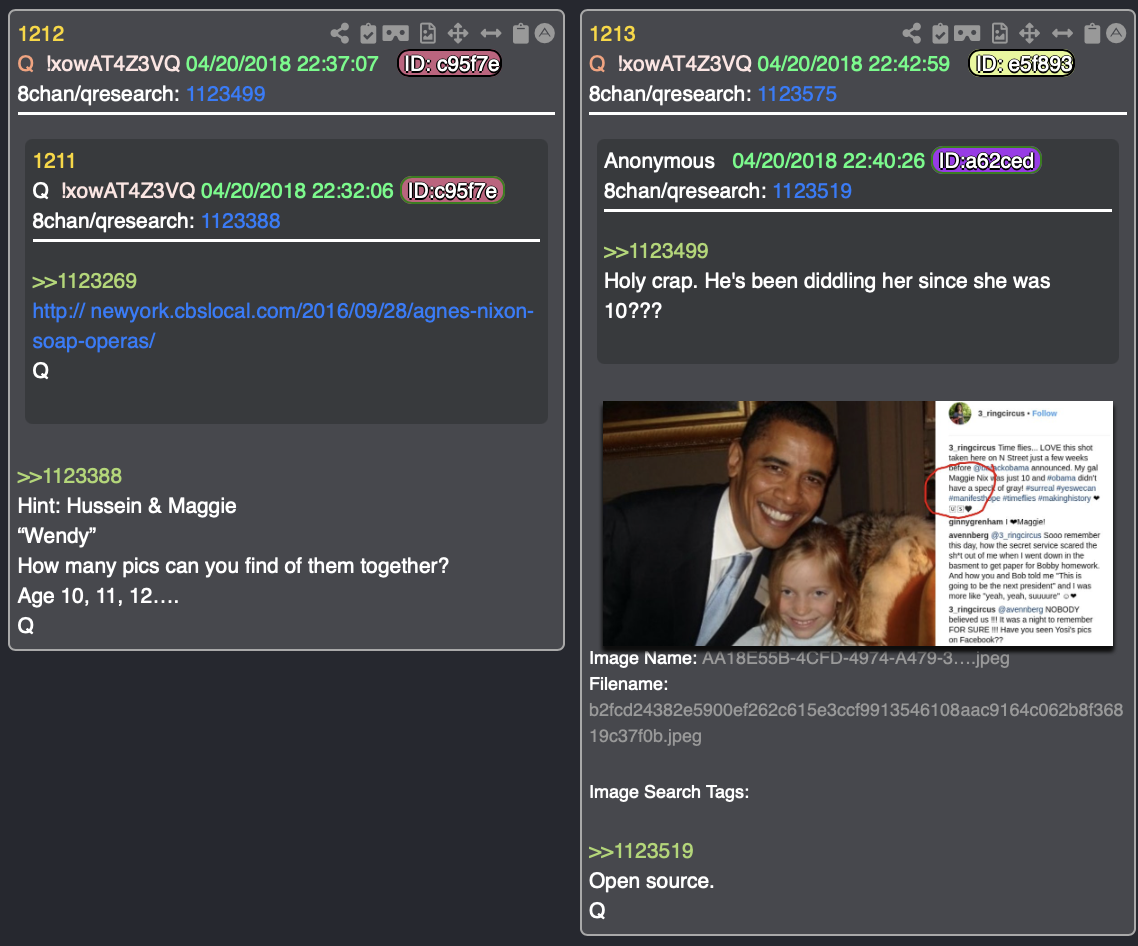
Task: Click the four-way move arrows on post 1213
Action: 1029,33
